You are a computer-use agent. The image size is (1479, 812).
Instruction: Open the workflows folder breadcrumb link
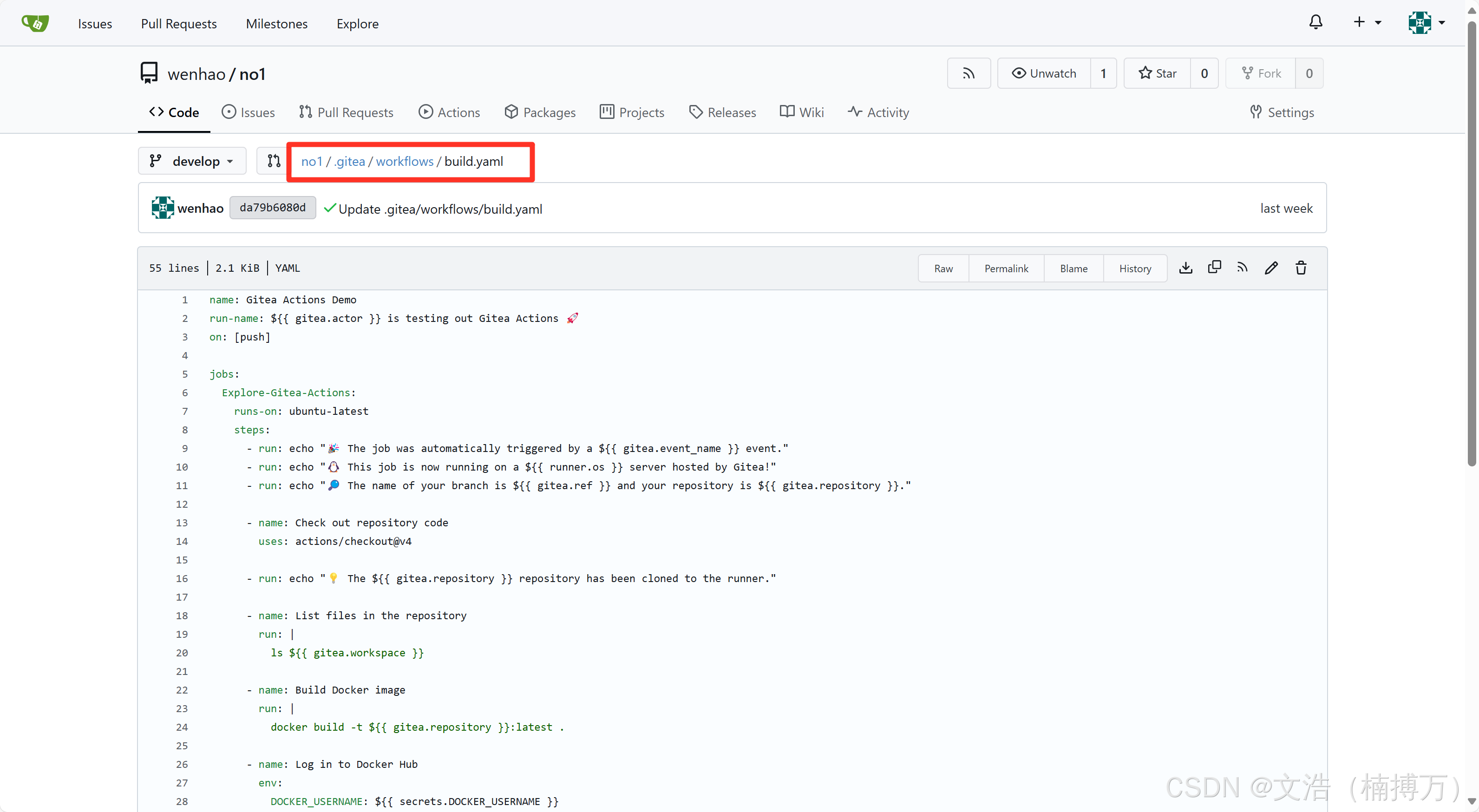pos(404,161)
